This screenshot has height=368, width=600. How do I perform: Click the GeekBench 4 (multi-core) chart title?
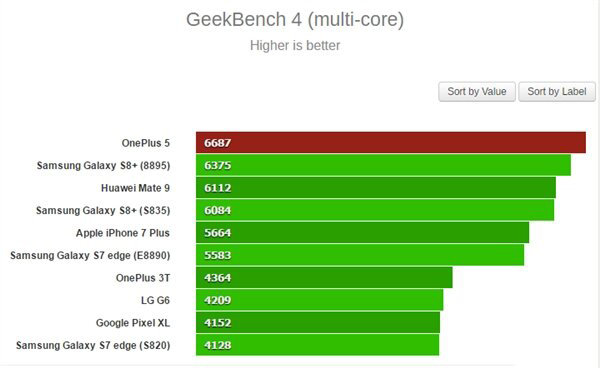click(x=295, y=20)
